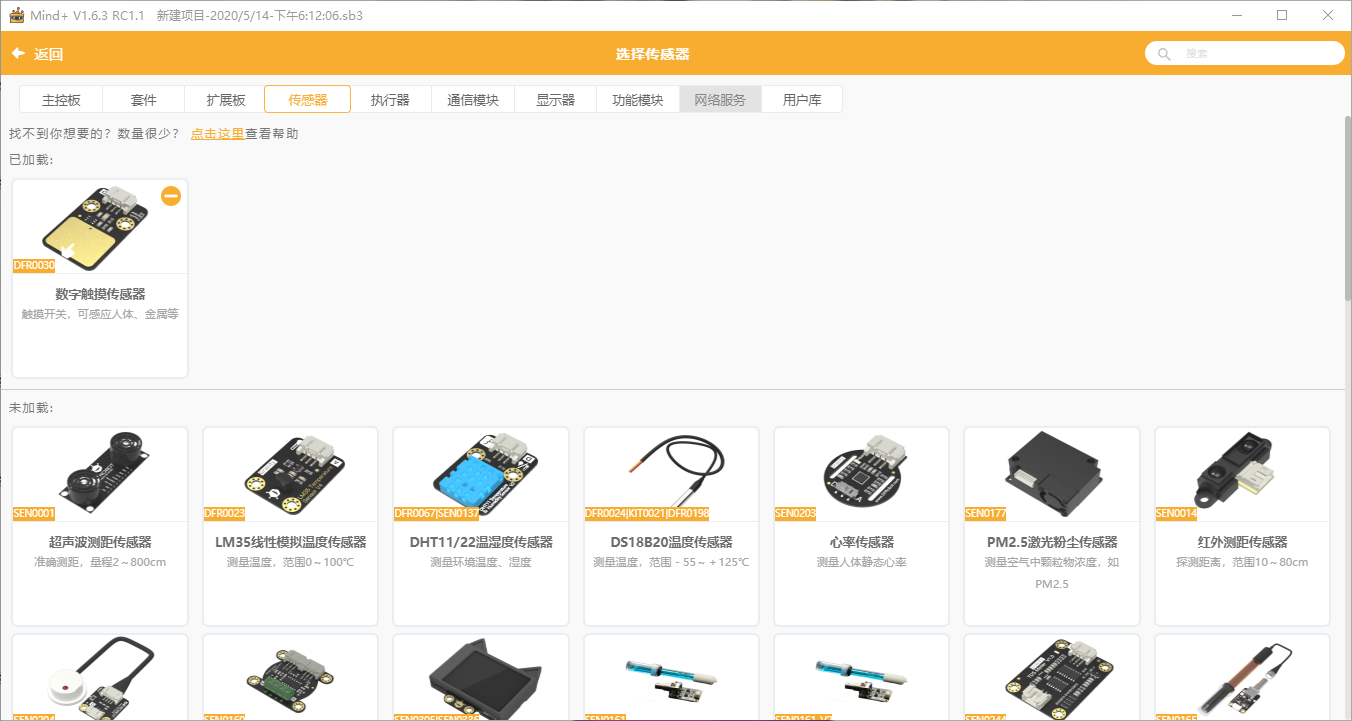1352x721 pixels.
Task: Select the cat-ear shaped camera sensor image
Action: (481, 677)
